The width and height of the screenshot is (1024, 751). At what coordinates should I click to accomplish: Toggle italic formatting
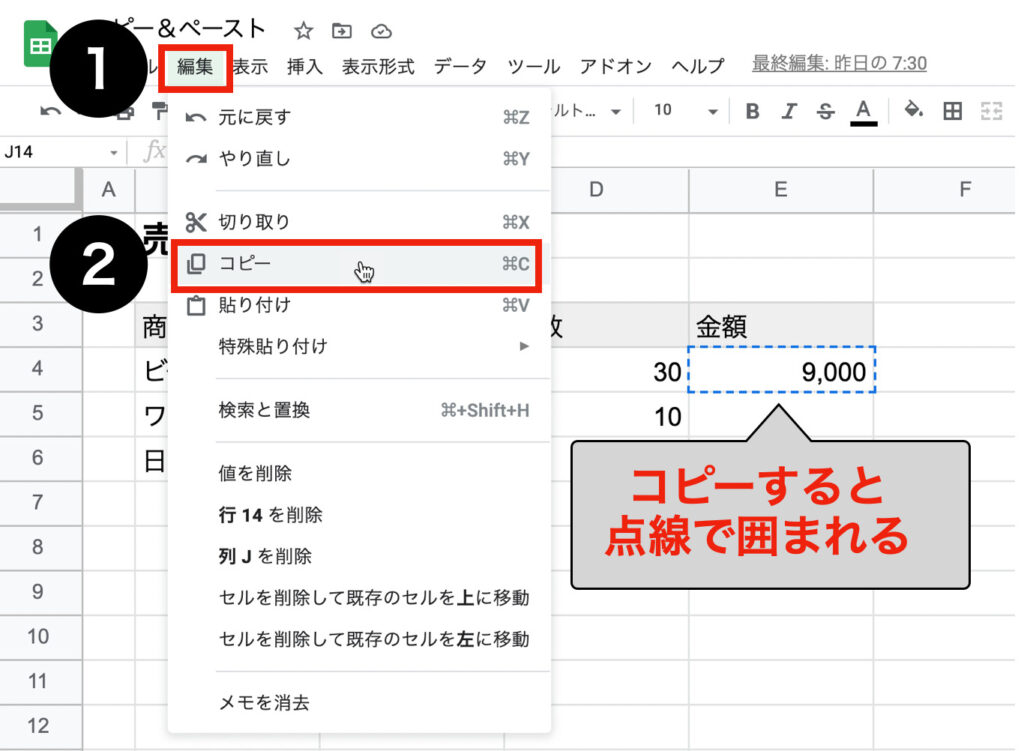(789, 112)
